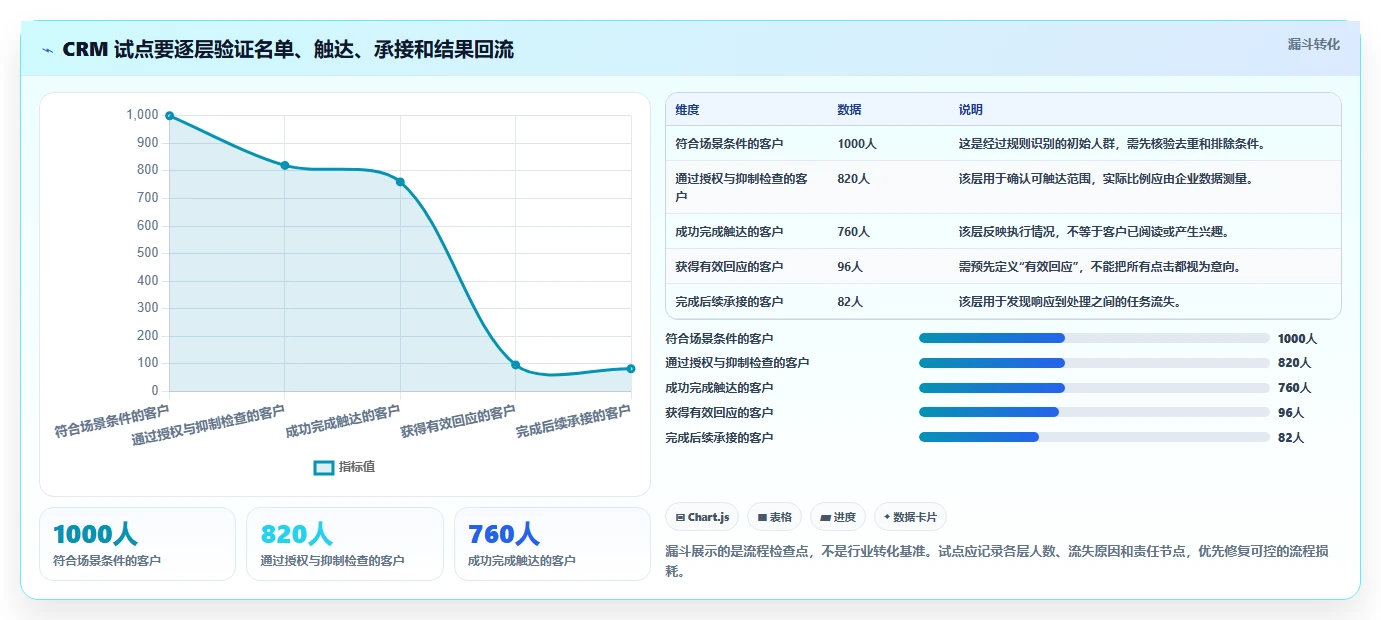Open the 760人 KPI card
The height and width of the screenshot is (620, 1381).
coord(552,544)
